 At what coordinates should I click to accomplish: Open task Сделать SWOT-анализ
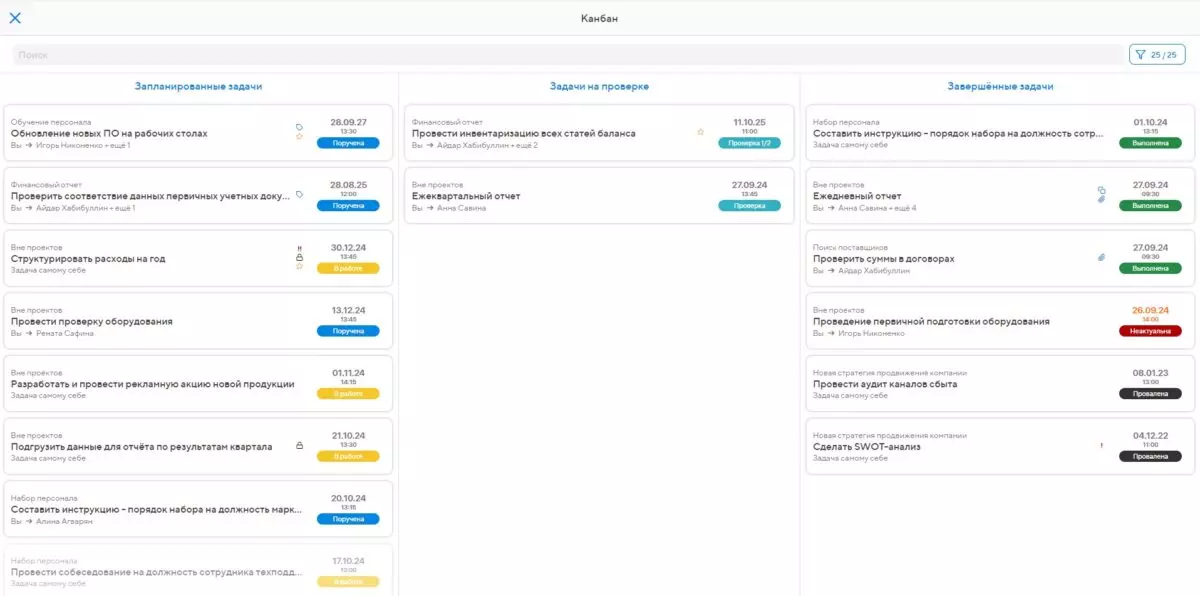point(867,447)
